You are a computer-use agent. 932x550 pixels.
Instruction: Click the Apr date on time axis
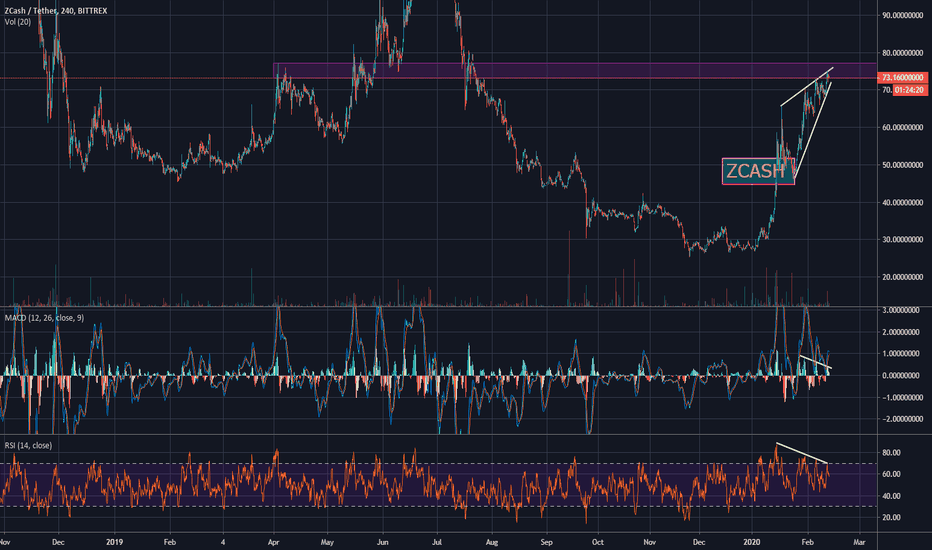coord(273,542)
